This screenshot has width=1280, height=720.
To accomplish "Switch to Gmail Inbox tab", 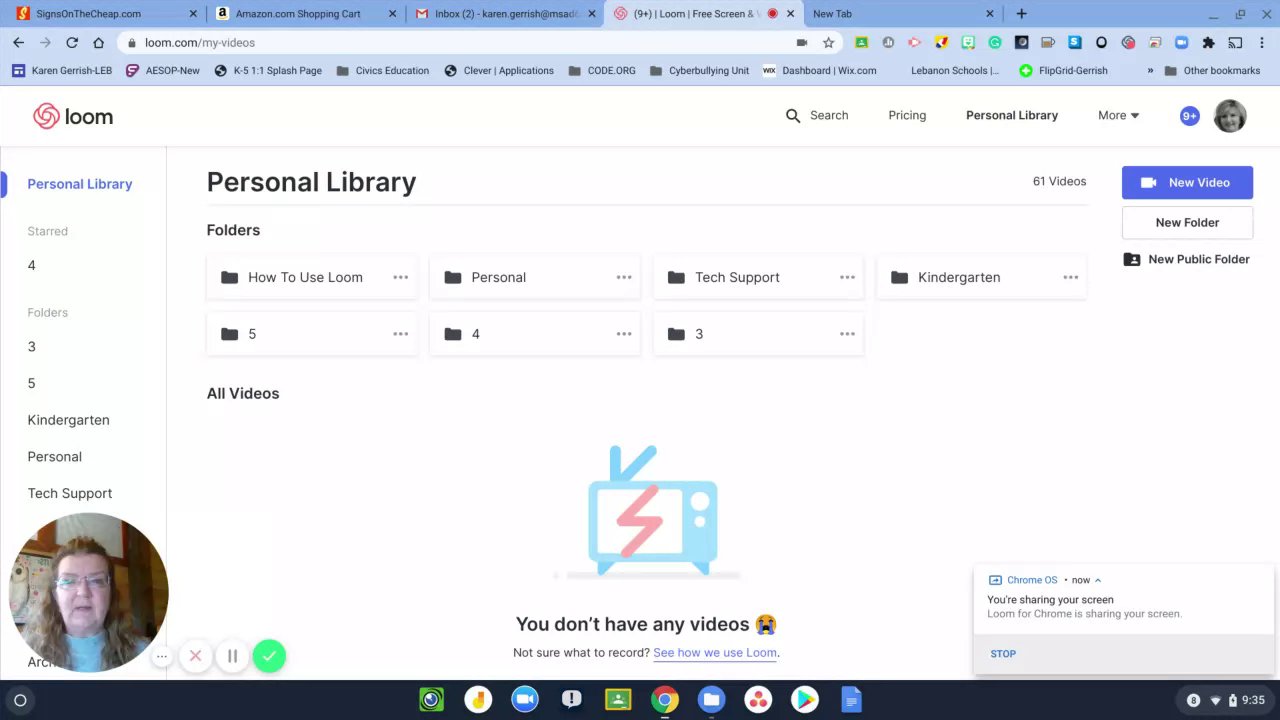I will coord(505,14).
